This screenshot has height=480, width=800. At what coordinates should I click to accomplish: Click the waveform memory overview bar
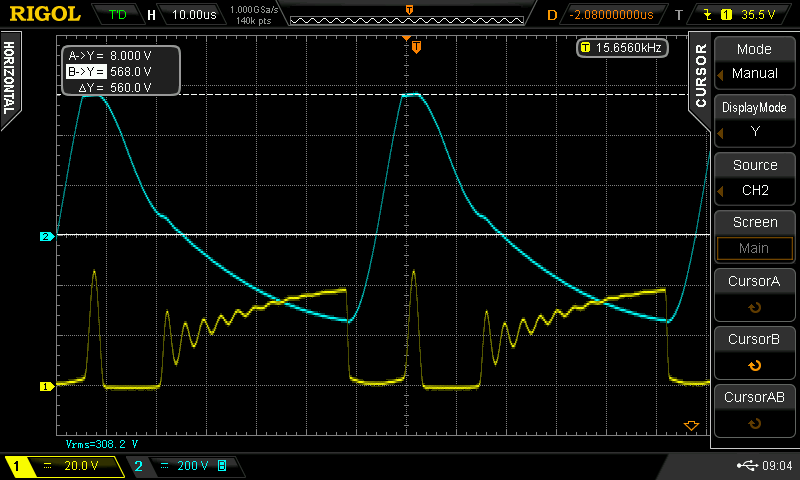click(x=407, y=20)
